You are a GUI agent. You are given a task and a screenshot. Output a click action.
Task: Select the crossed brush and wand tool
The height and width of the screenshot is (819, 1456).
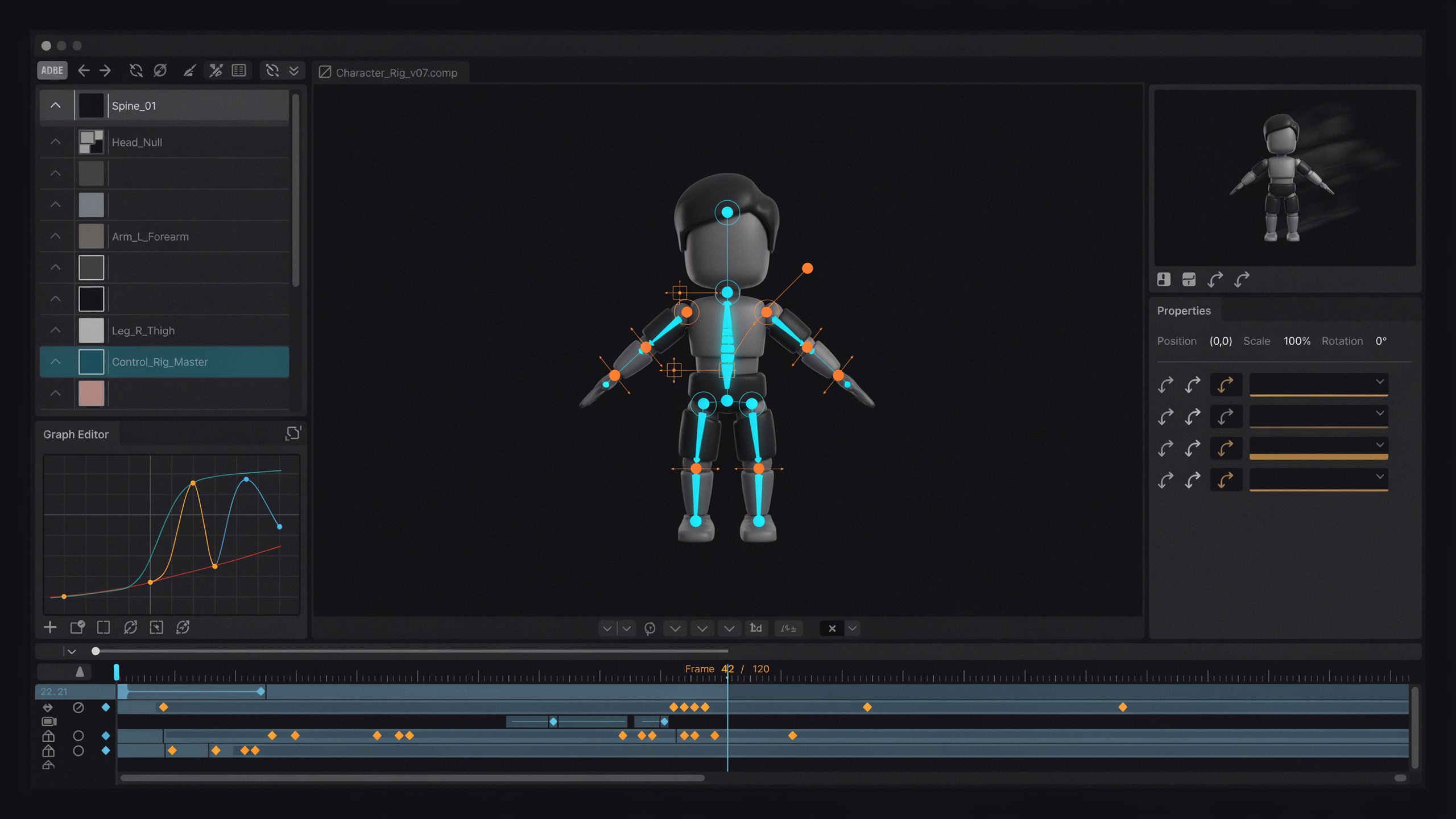(x=216, y=71)
